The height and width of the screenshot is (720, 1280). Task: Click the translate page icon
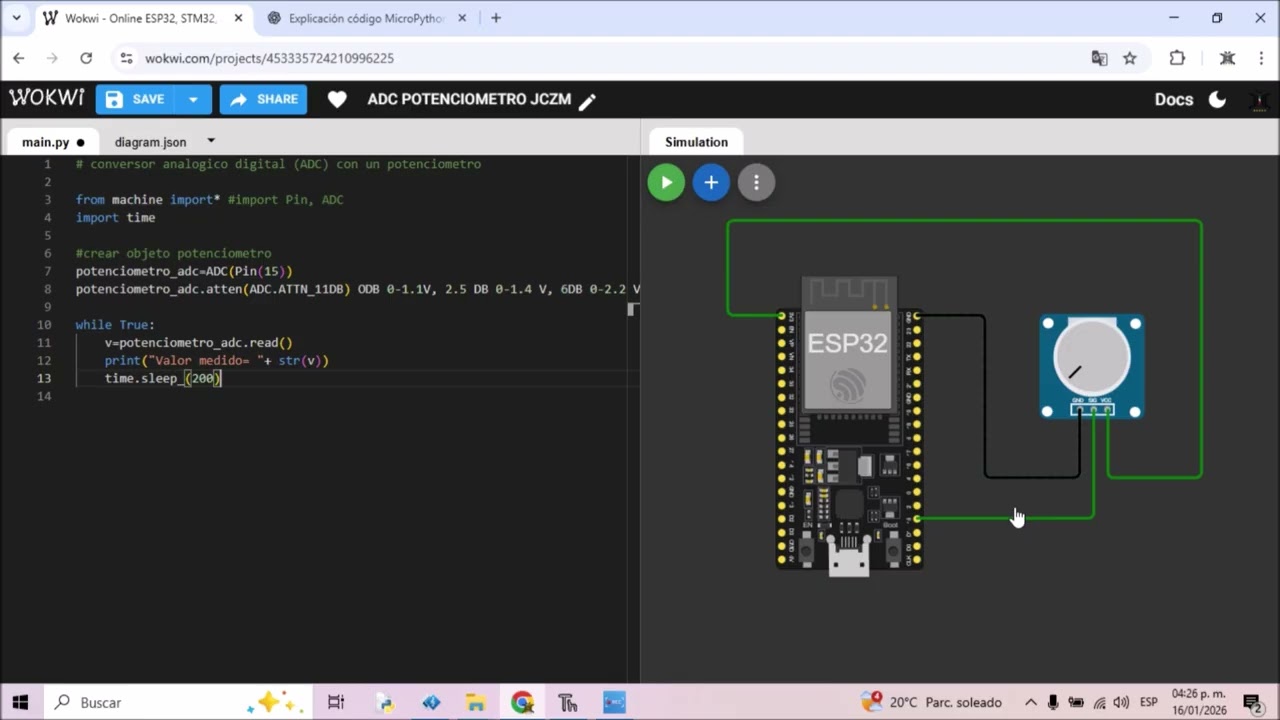1099,58
